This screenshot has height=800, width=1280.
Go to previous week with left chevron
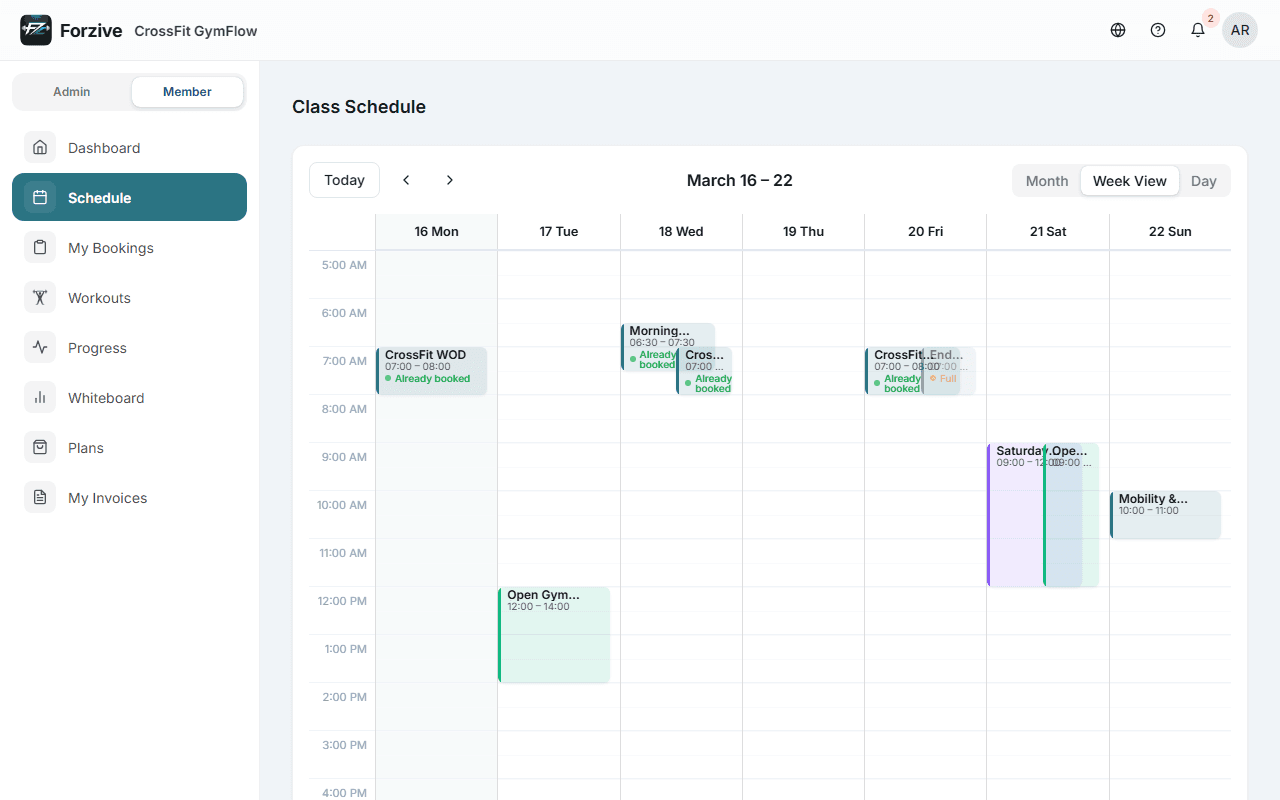point(406,180)
